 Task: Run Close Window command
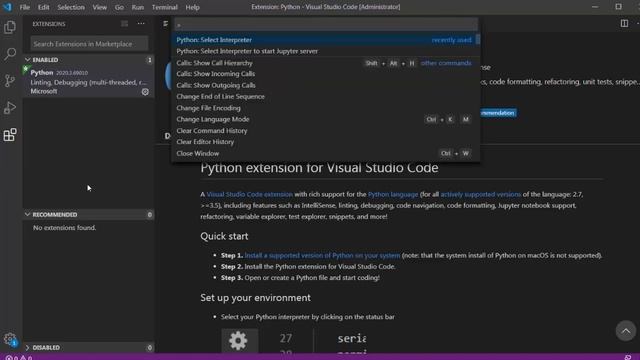pyautogui.click(x=326, y=153)
